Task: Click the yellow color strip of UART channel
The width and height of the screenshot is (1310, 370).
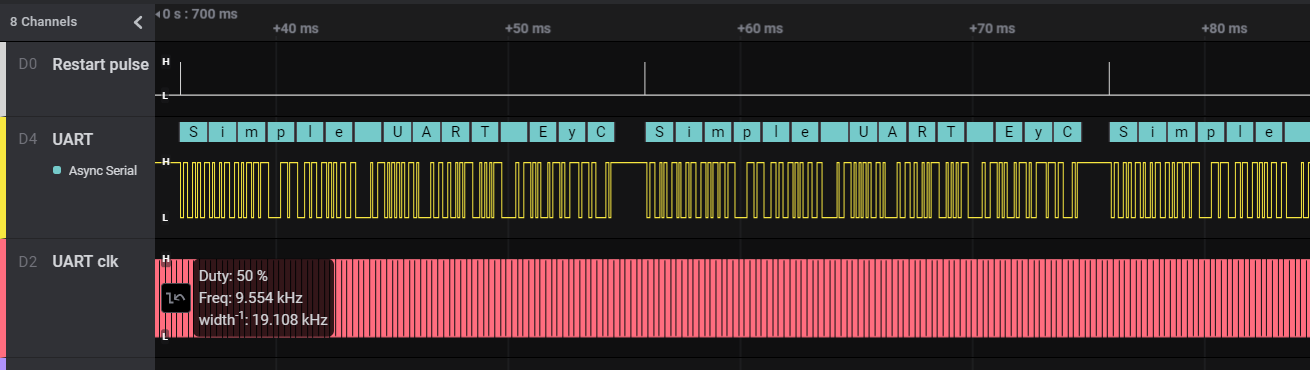Action: pos(3,177)
